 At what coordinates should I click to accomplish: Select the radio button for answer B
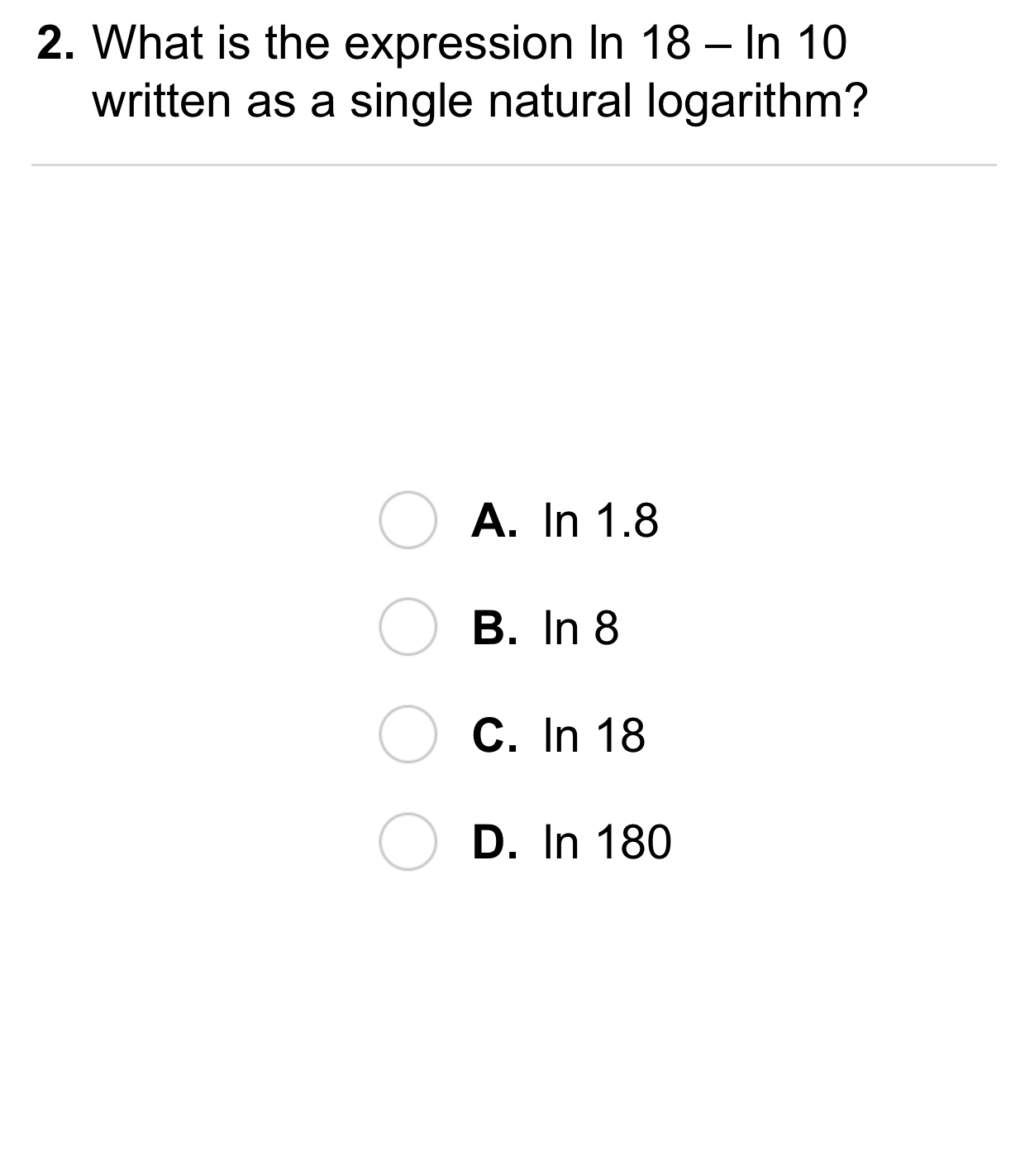pyautogui.click(x=408, y=628)
